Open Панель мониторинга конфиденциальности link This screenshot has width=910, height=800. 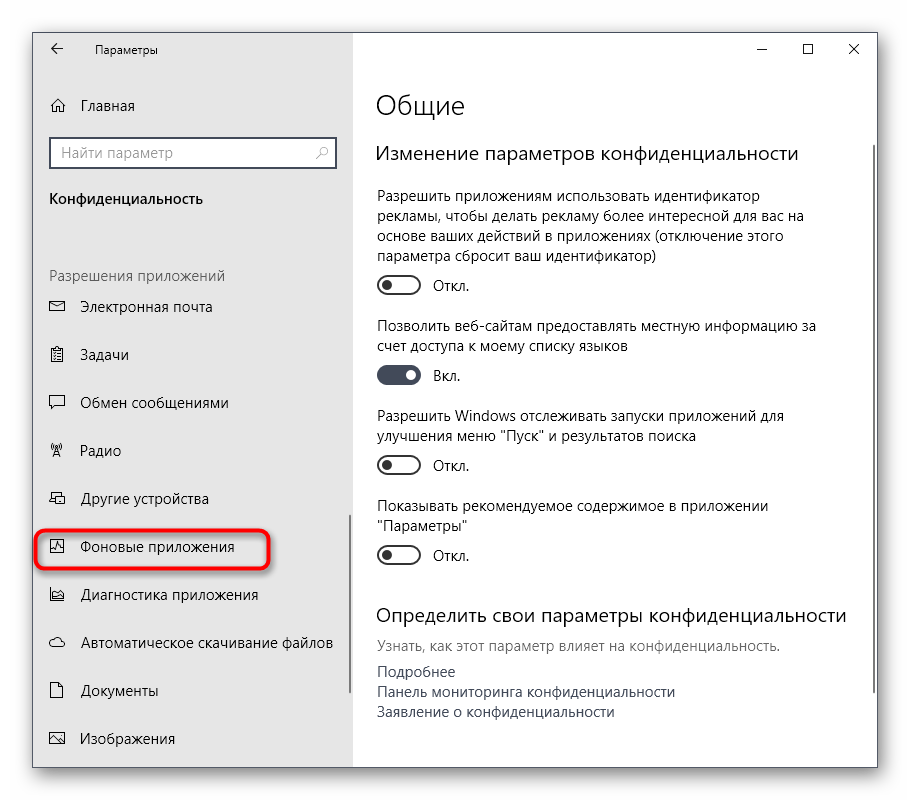[x=526, y=692]
